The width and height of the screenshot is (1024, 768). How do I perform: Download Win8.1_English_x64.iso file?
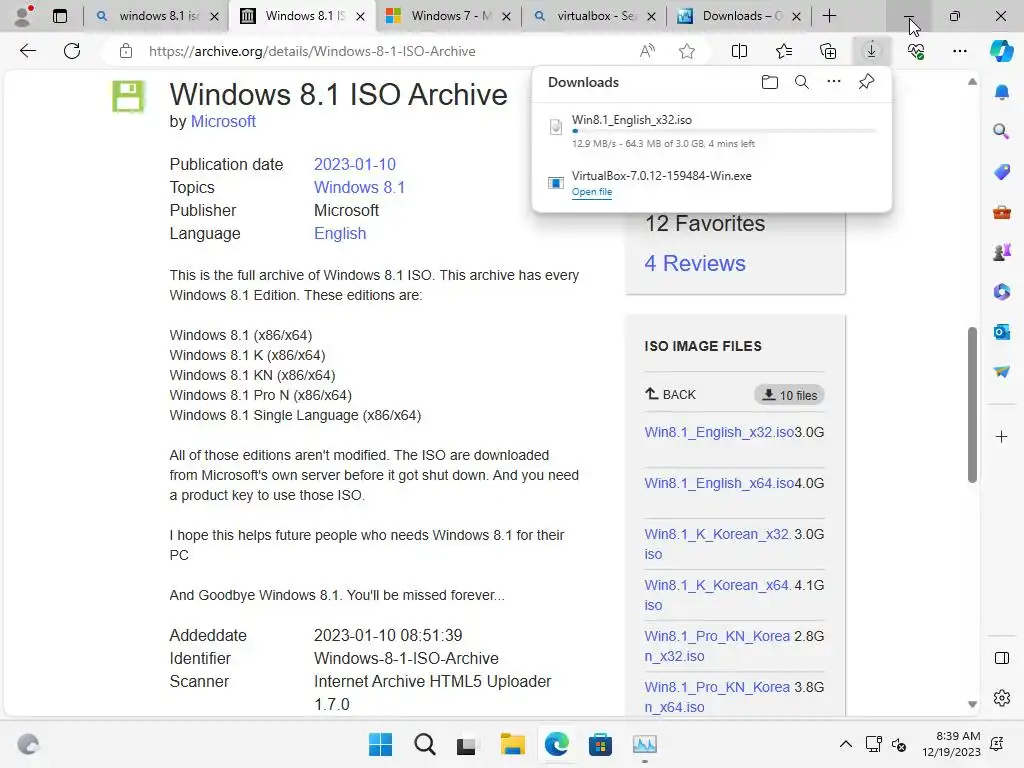719,483
